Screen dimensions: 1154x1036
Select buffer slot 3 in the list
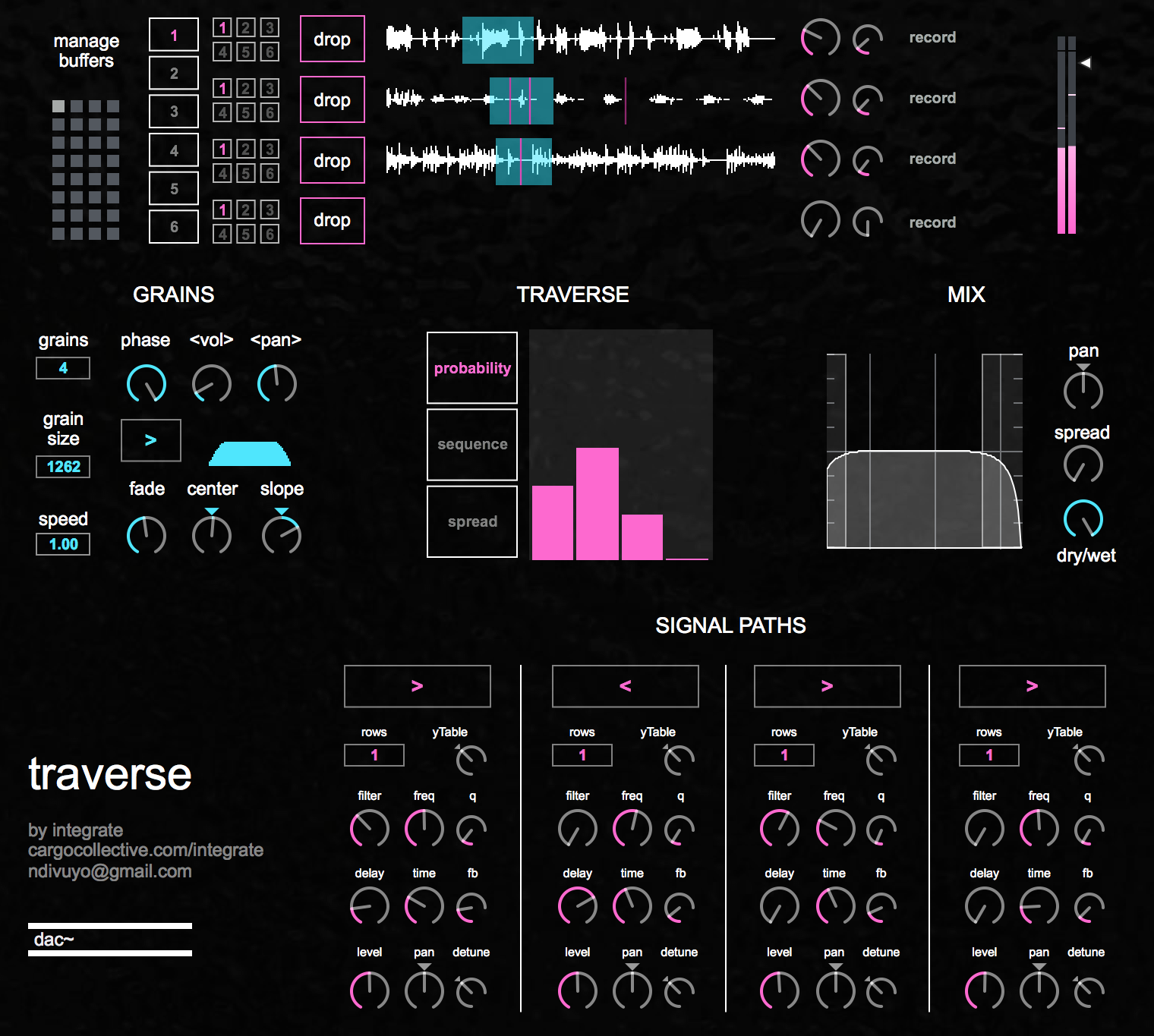point(173,112)
